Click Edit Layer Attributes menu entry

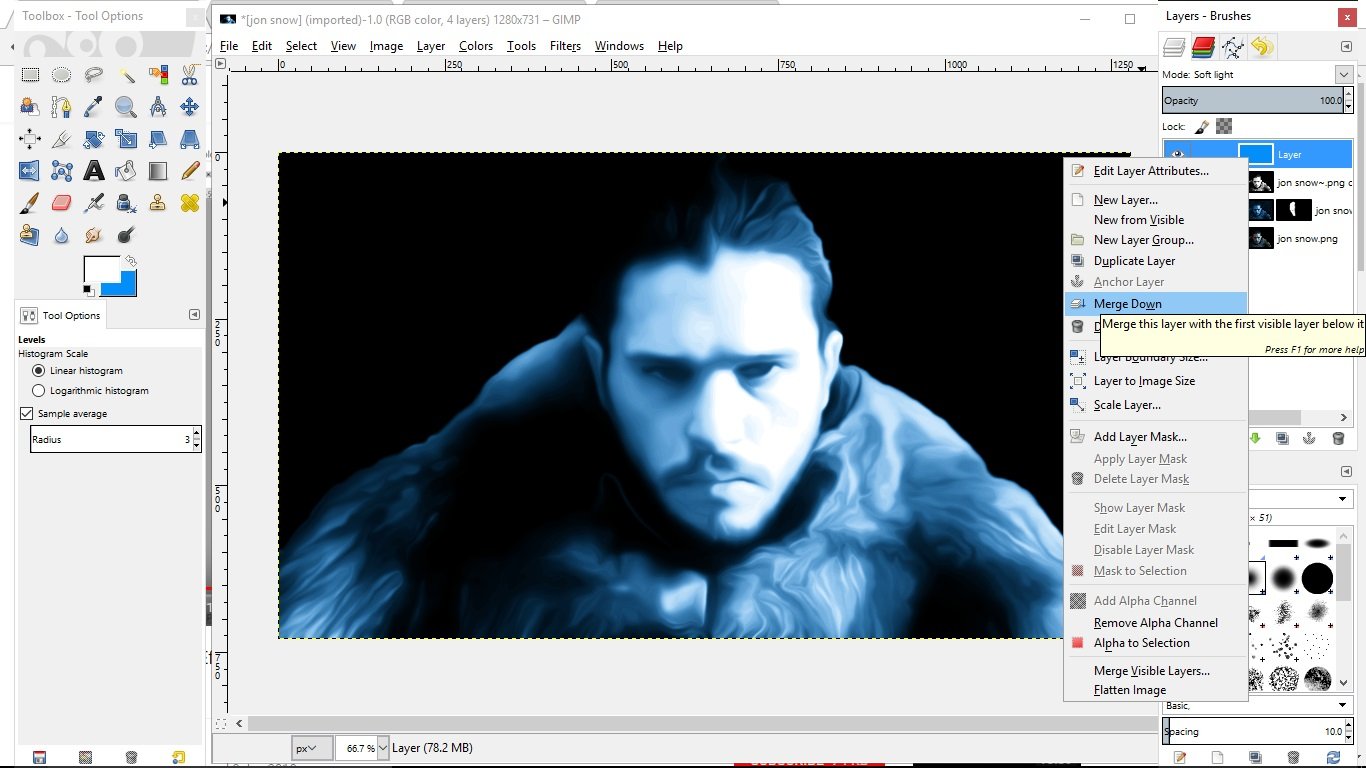point(1155,171)
